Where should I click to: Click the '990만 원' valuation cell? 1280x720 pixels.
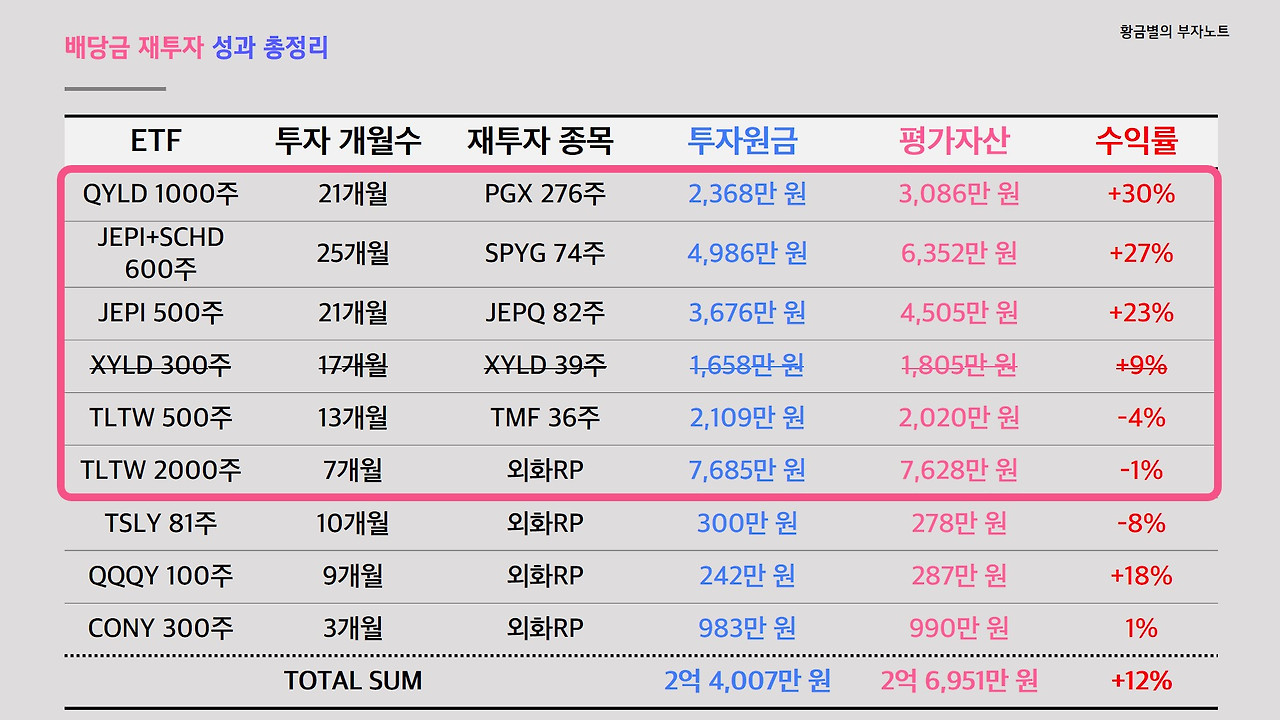959,629
